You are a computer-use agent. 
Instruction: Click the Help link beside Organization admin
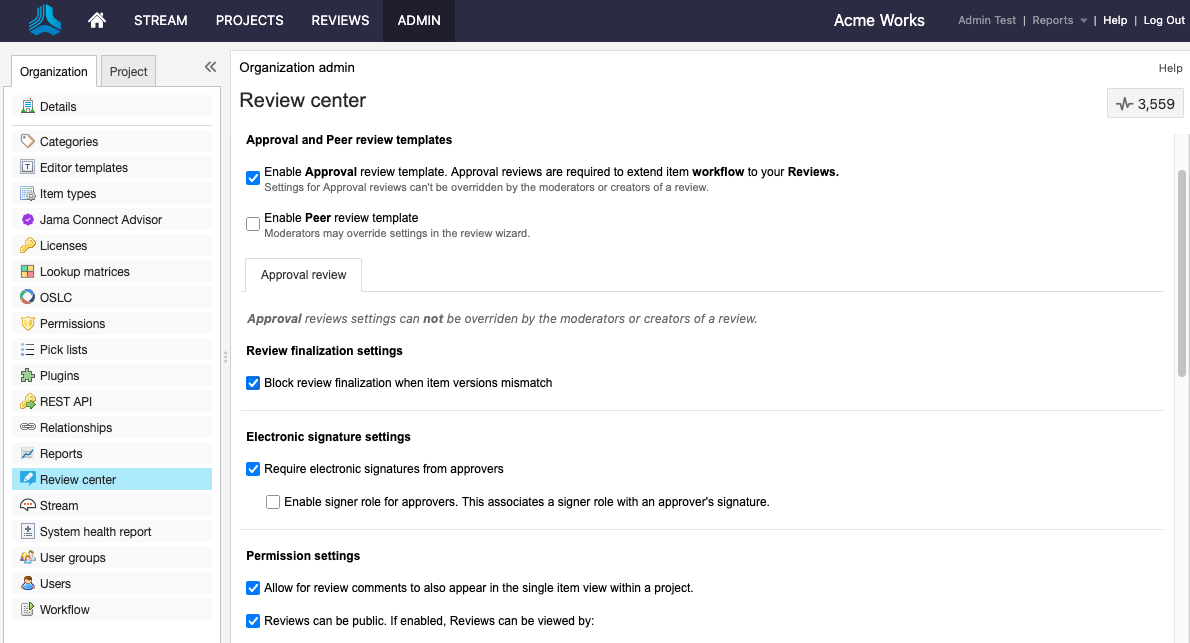(x=1170, y=68)
